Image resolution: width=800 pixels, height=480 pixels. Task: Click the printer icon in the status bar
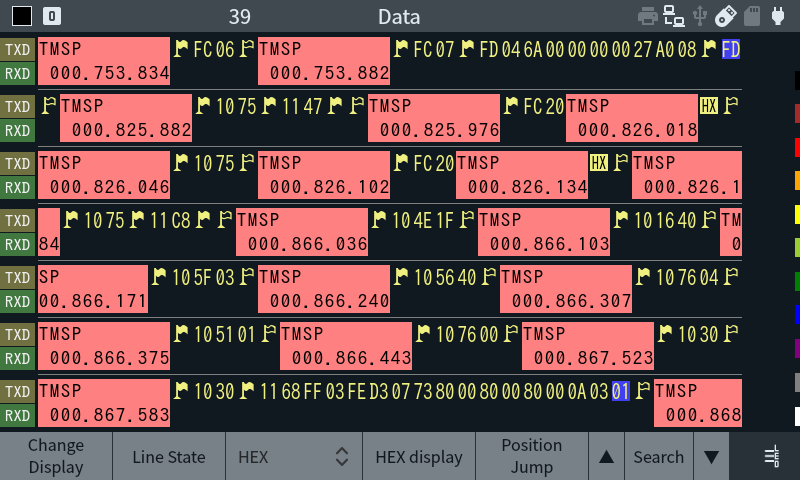[648, 16]
